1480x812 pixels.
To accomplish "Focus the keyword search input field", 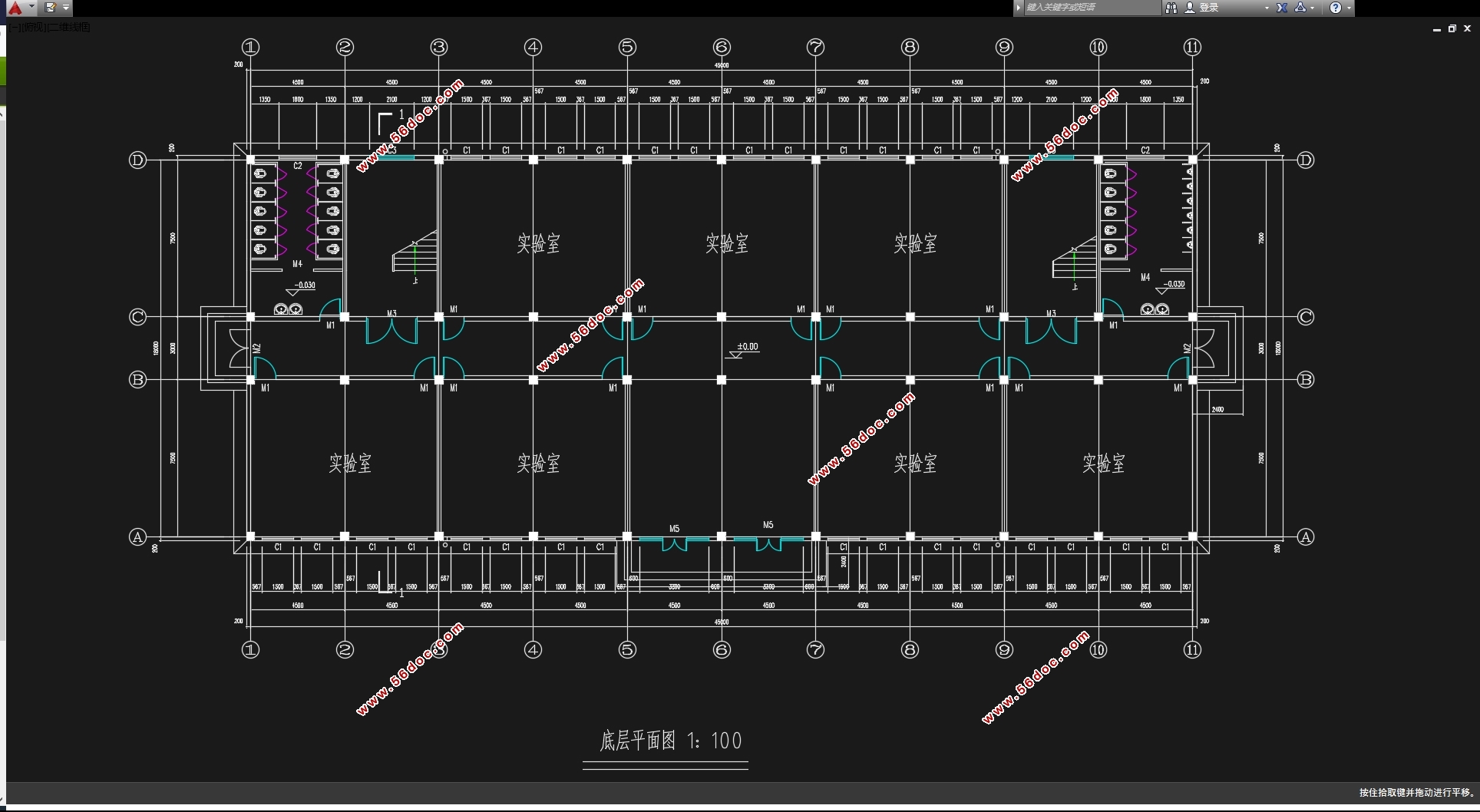I will 1092,8.
